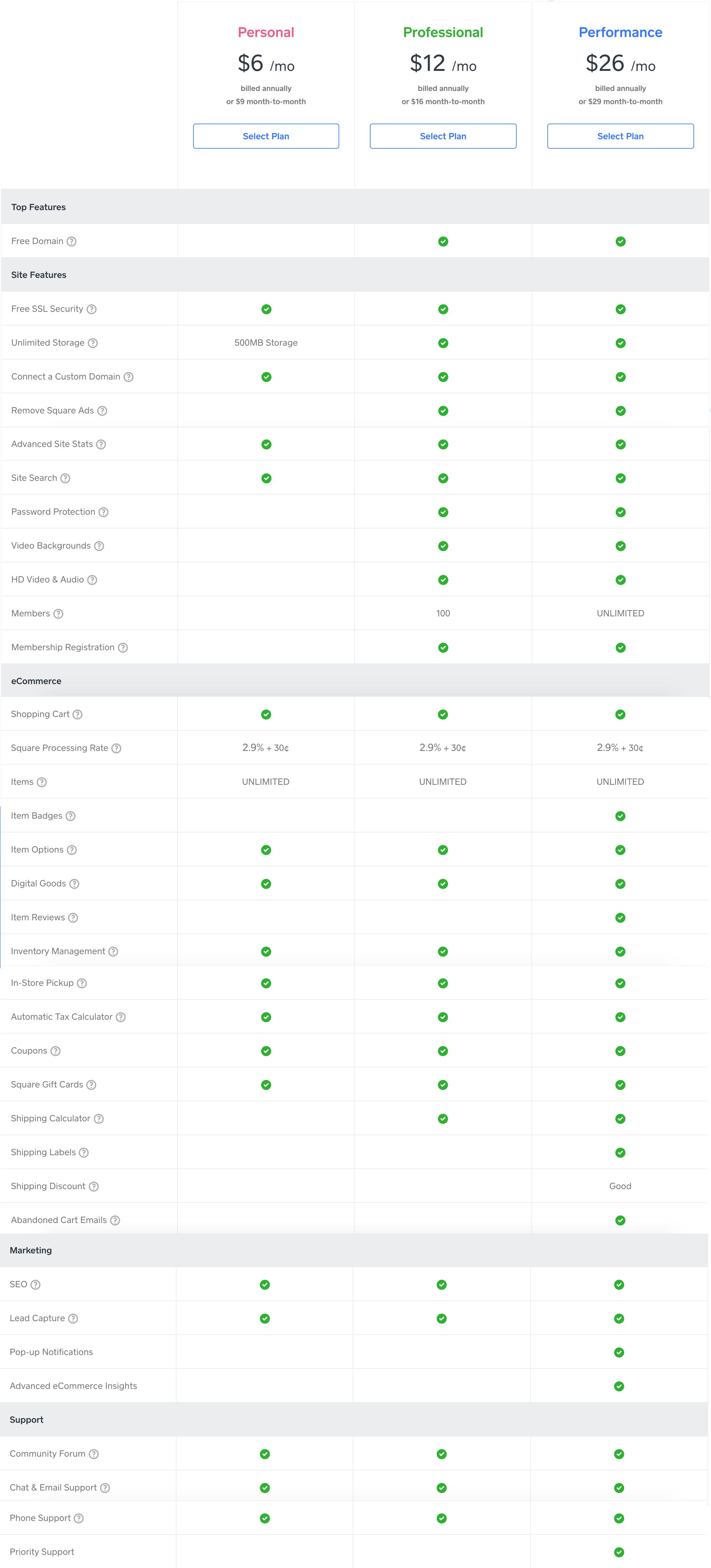Click the $26 /mo price text
Viewport: 711px width, 1568px height.
tap(620, 63)
